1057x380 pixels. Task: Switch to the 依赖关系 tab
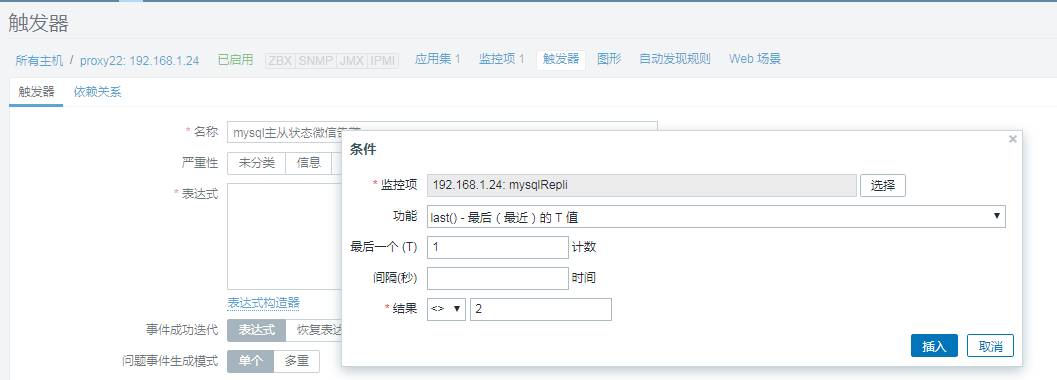point(98,92)
